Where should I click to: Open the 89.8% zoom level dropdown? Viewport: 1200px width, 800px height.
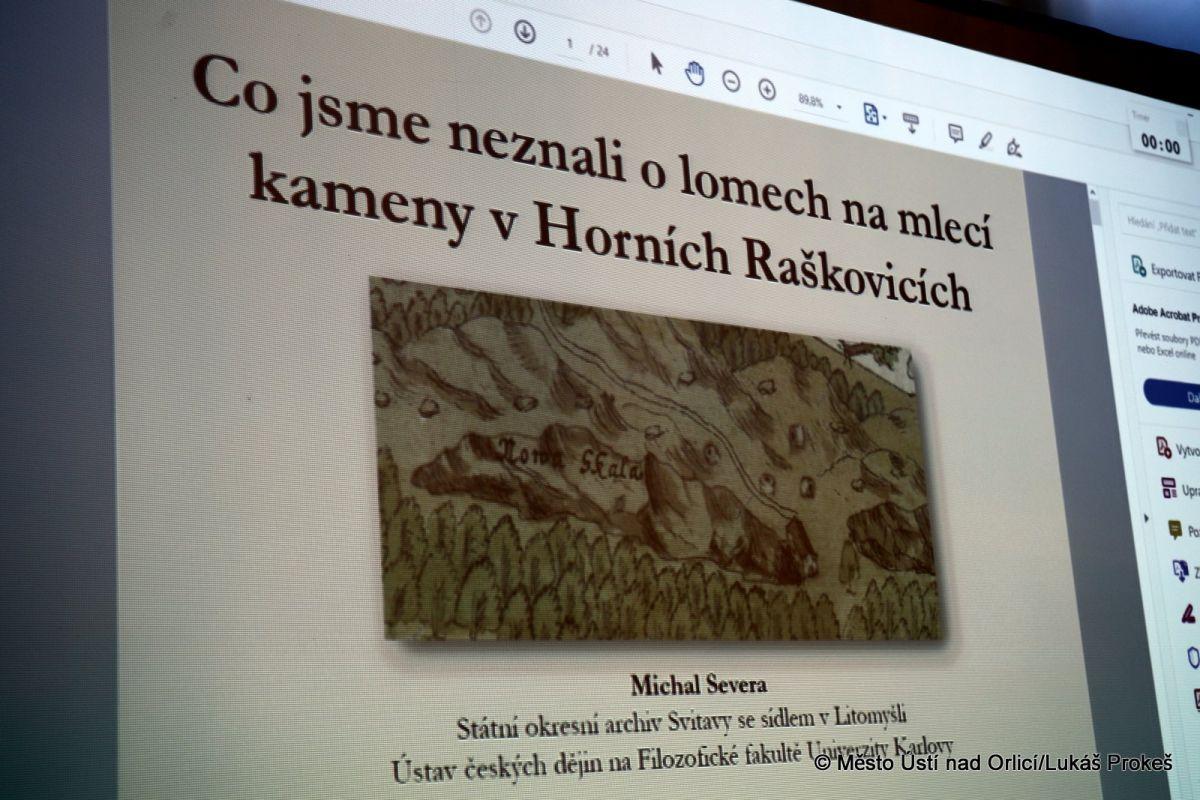click(x=819, y=103)
